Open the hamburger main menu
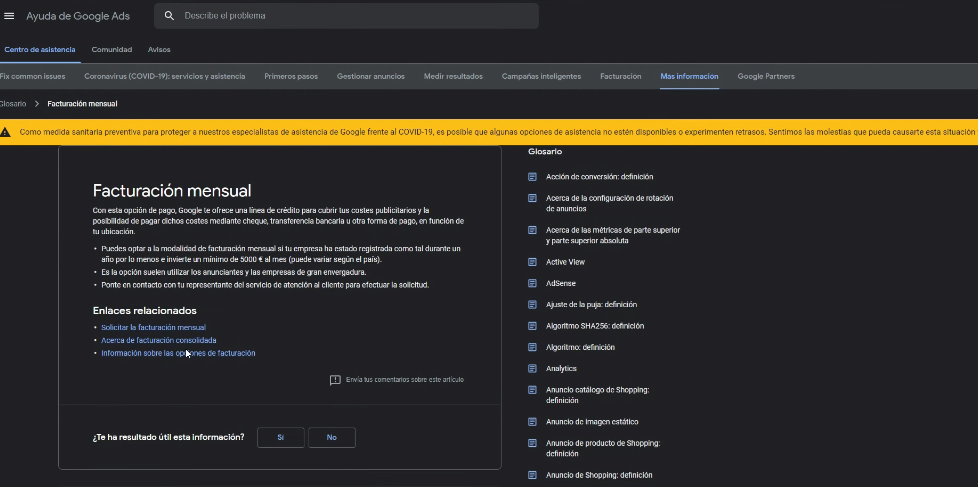The width and height of the screenshot is (978, 487). 9,16
